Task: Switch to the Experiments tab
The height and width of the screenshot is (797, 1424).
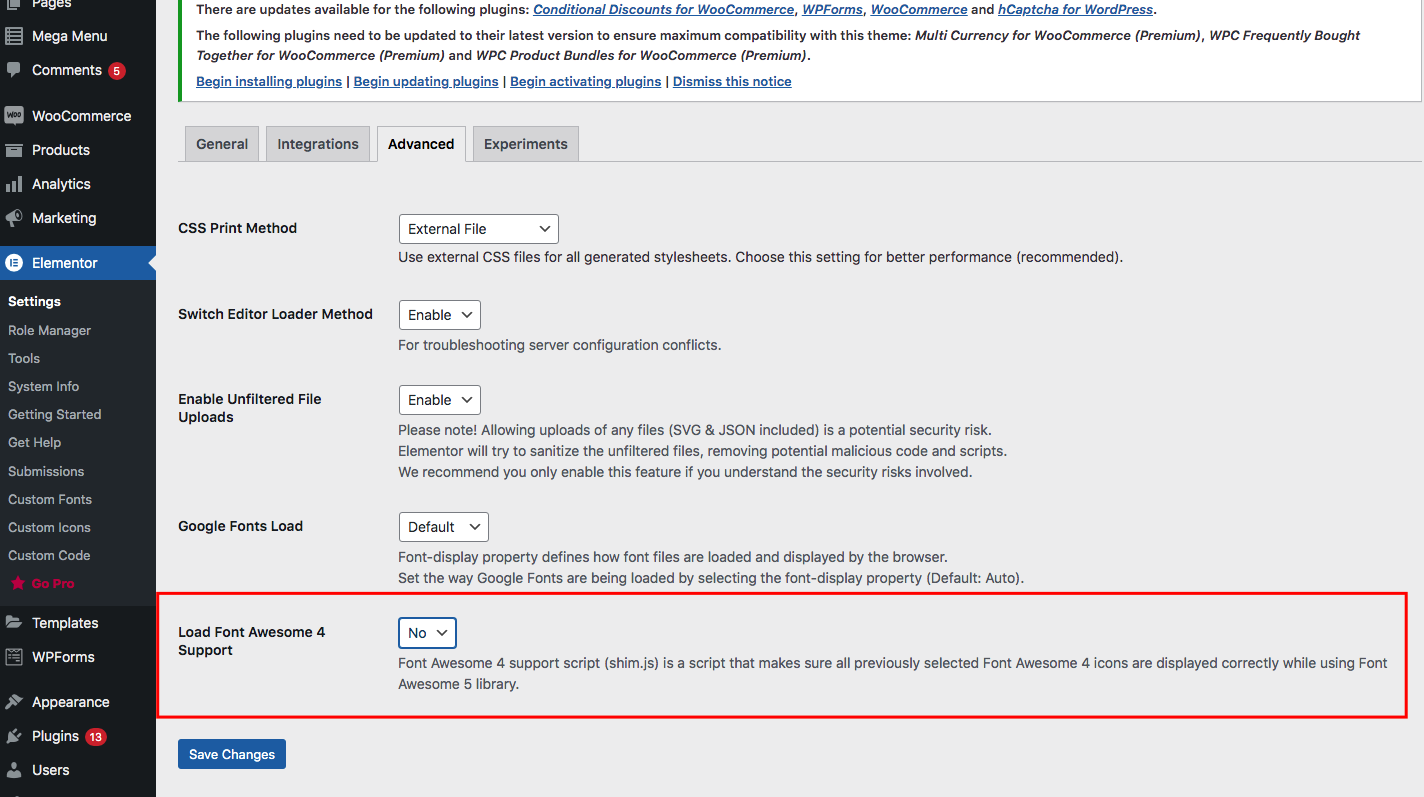Action: pyautogui.click(x=525, y=144)
